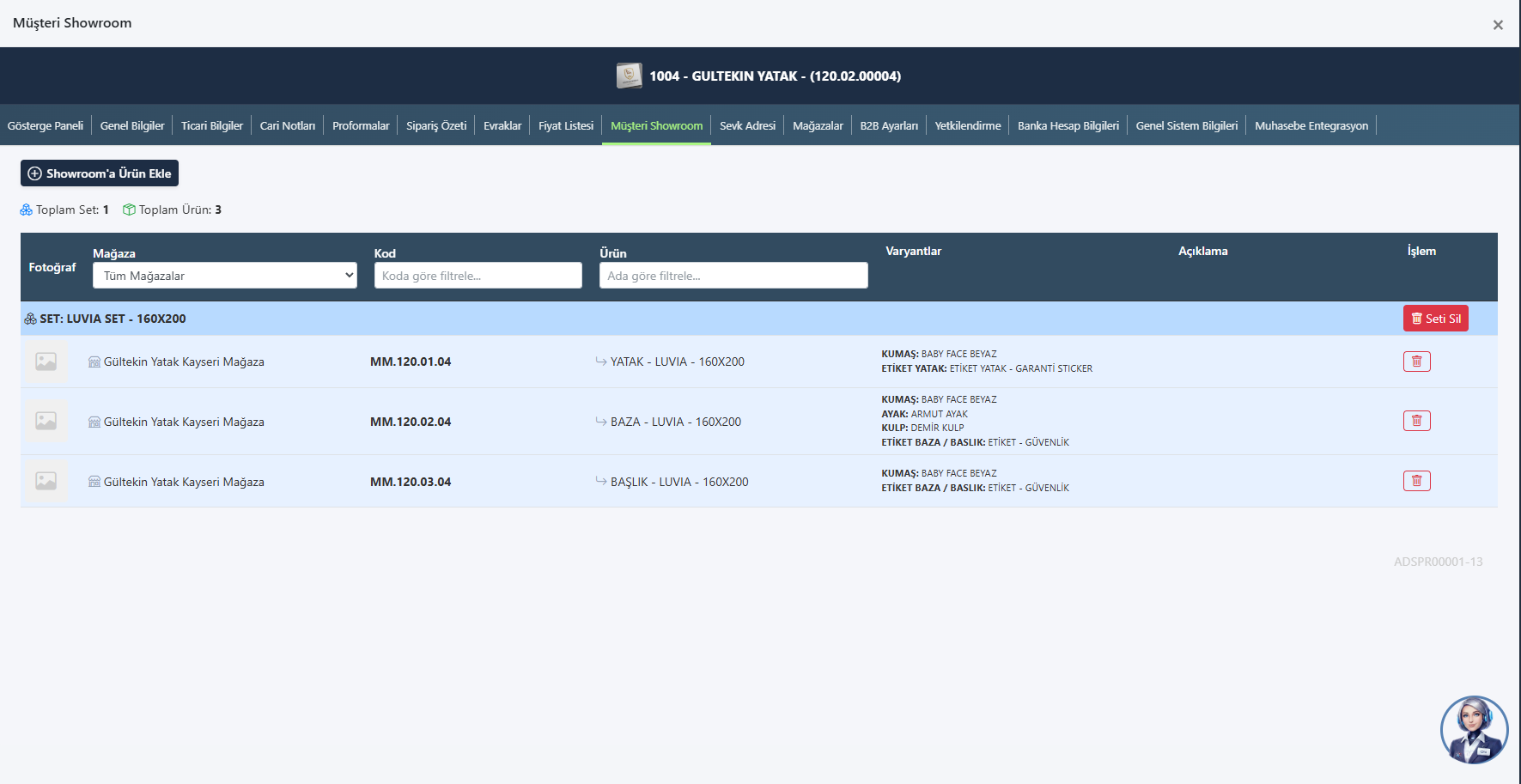The width and height of the screenshot is (1521, 784).
Task: Open the B2B Ayarları tab
Action: coord(888,126)
